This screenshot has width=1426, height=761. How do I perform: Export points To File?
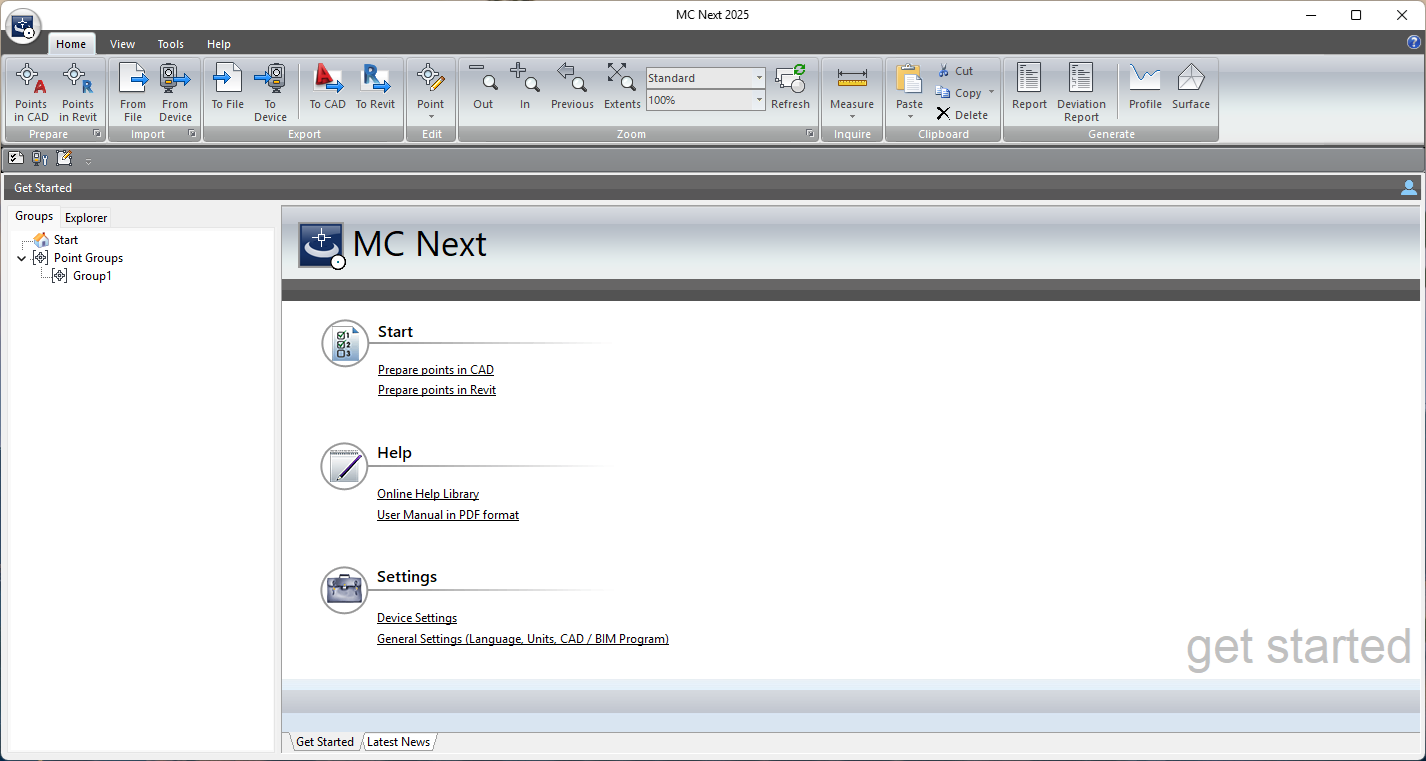[228, 87]
